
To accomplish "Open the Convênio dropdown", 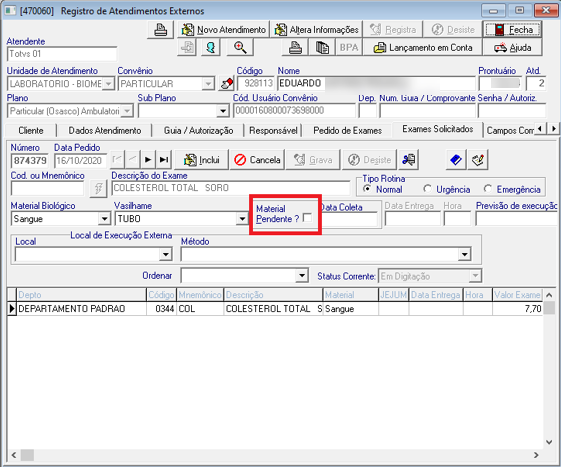I will (208, 84).
